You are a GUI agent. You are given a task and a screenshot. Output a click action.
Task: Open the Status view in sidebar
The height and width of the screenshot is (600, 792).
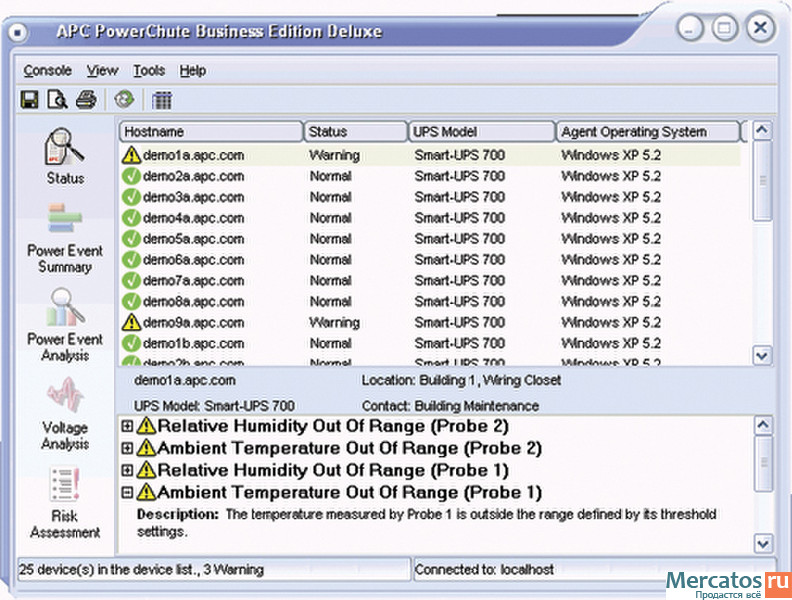click(x=65, y=156)
